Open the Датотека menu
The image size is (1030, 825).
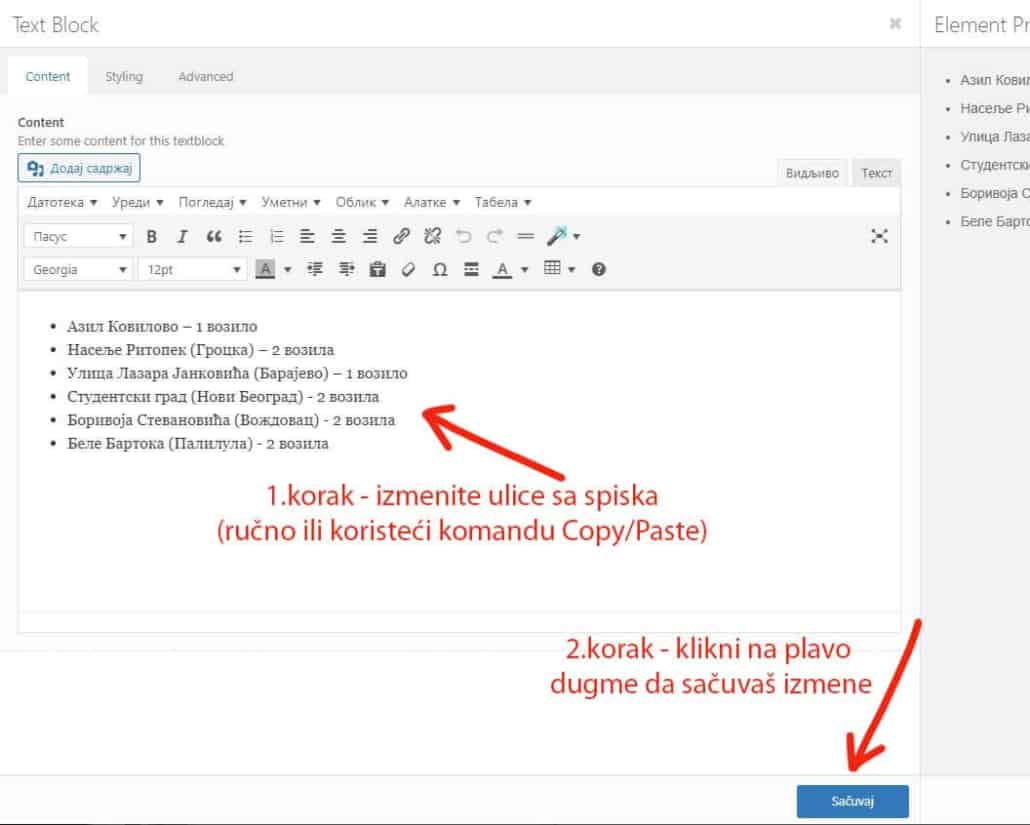click(62, 202)
